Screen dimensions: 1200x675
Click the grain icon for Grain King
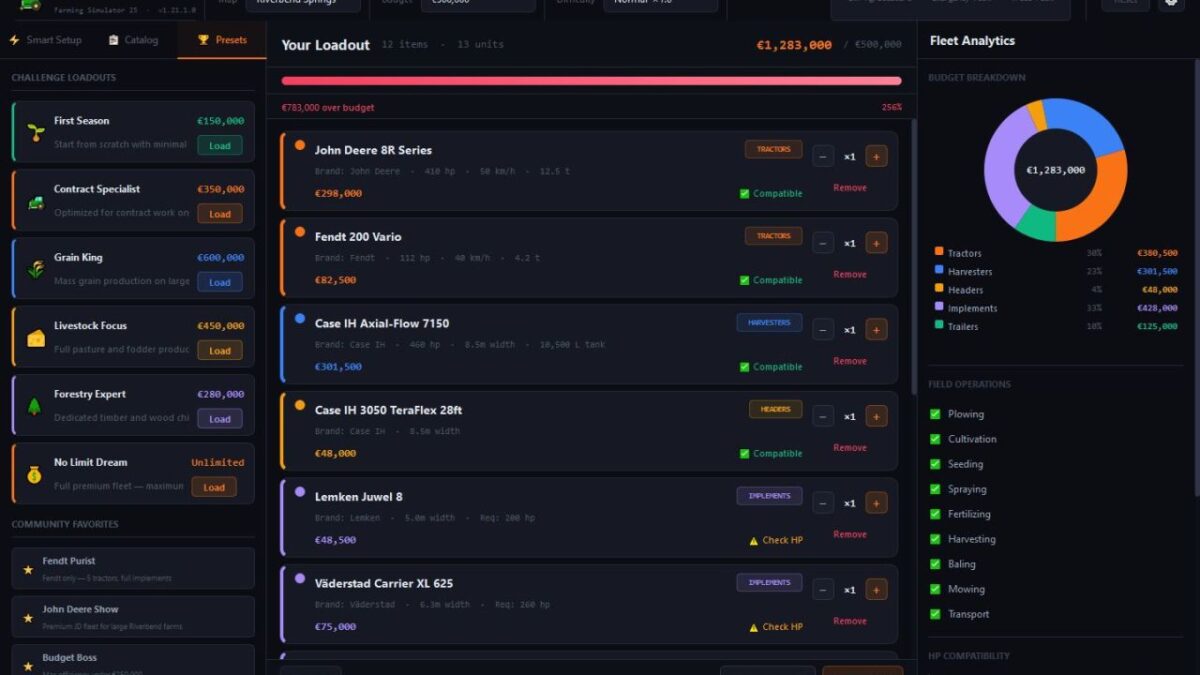click(35, 269)
